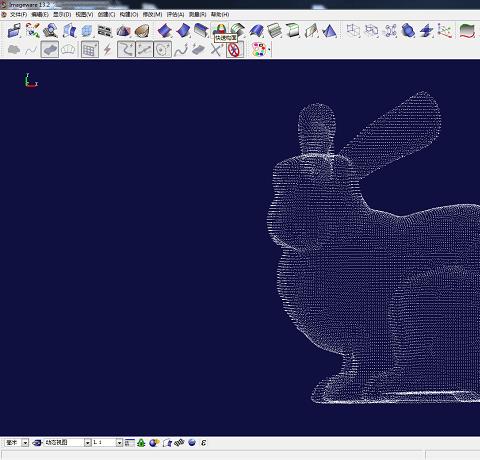
Task: Click the green-gray gradient surface icon
Action: tap(467, 31)
